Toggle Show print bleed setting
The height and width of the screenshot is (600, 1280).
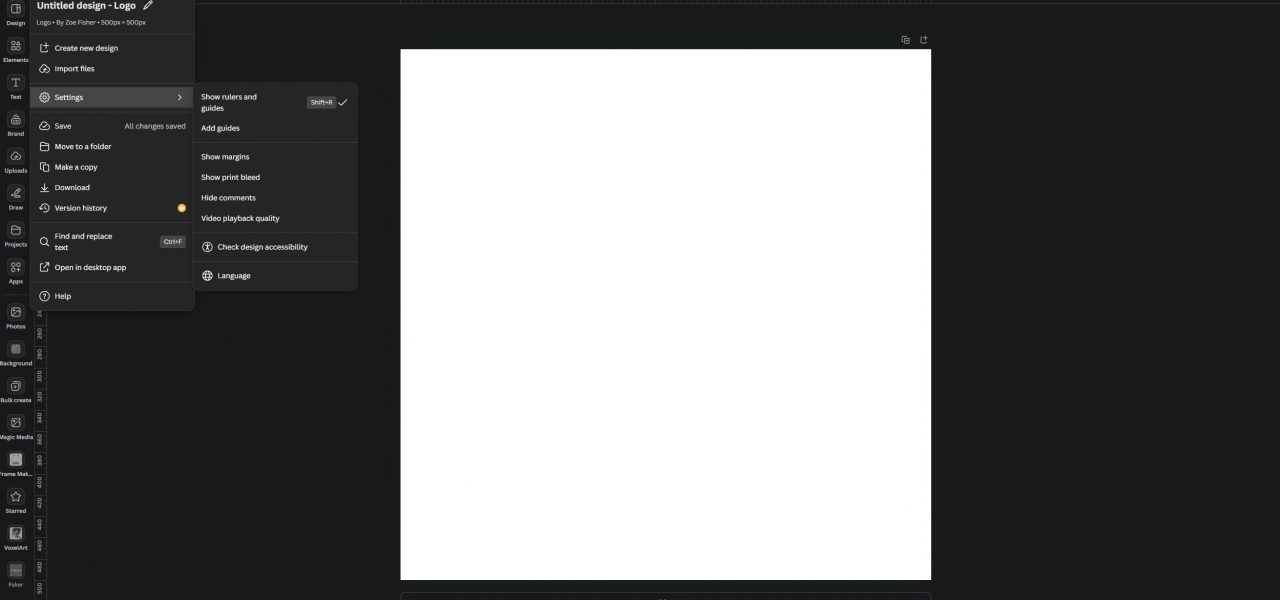click(275, 177)
